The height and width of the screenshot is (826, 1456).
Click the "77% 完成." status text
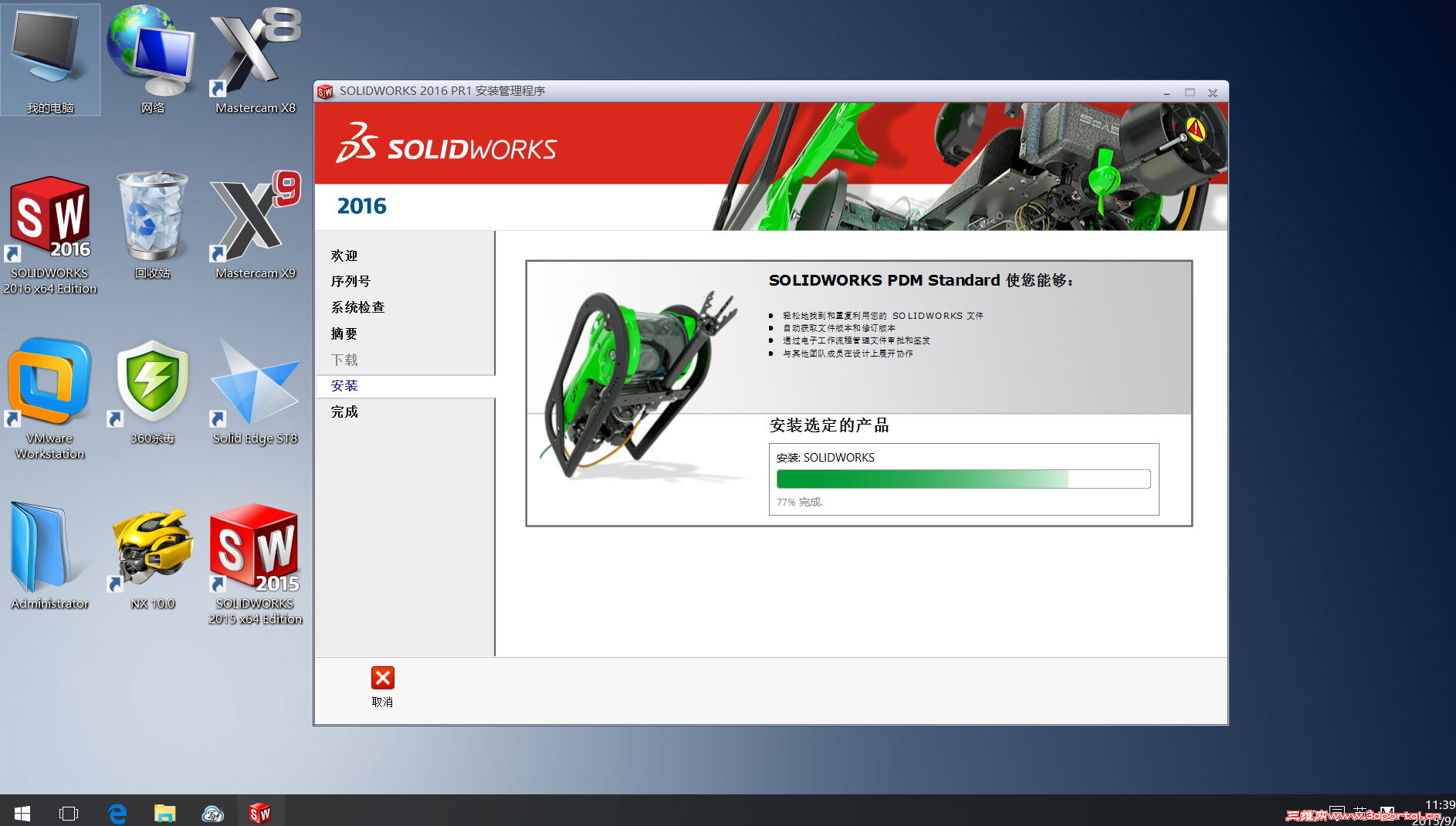point(800,502)
